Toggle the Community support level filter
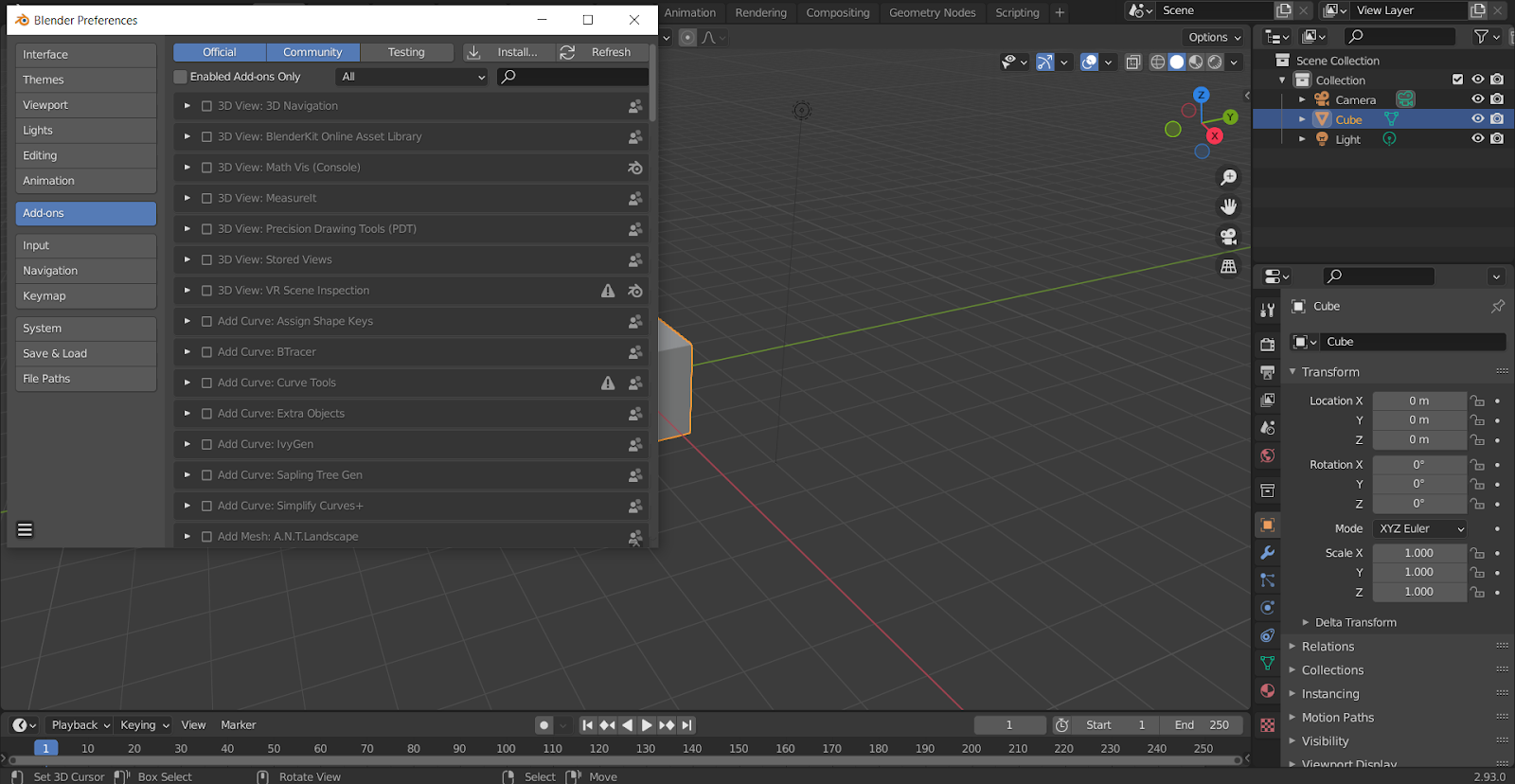This screenshot has height=784, width=1515. (312, 52)
